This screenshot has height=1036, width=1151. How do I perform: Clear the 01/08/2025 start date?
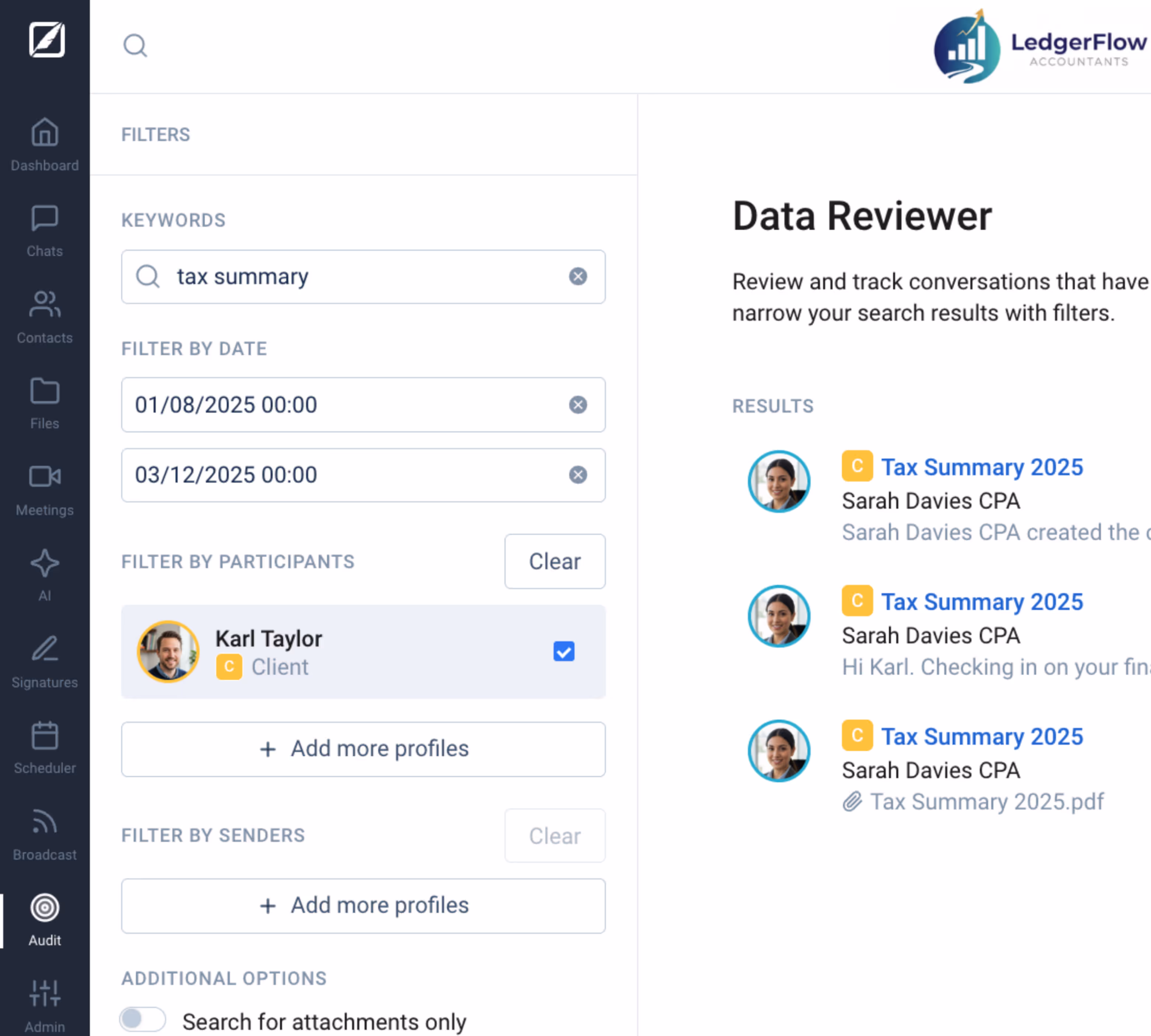(x=578, y=405)
